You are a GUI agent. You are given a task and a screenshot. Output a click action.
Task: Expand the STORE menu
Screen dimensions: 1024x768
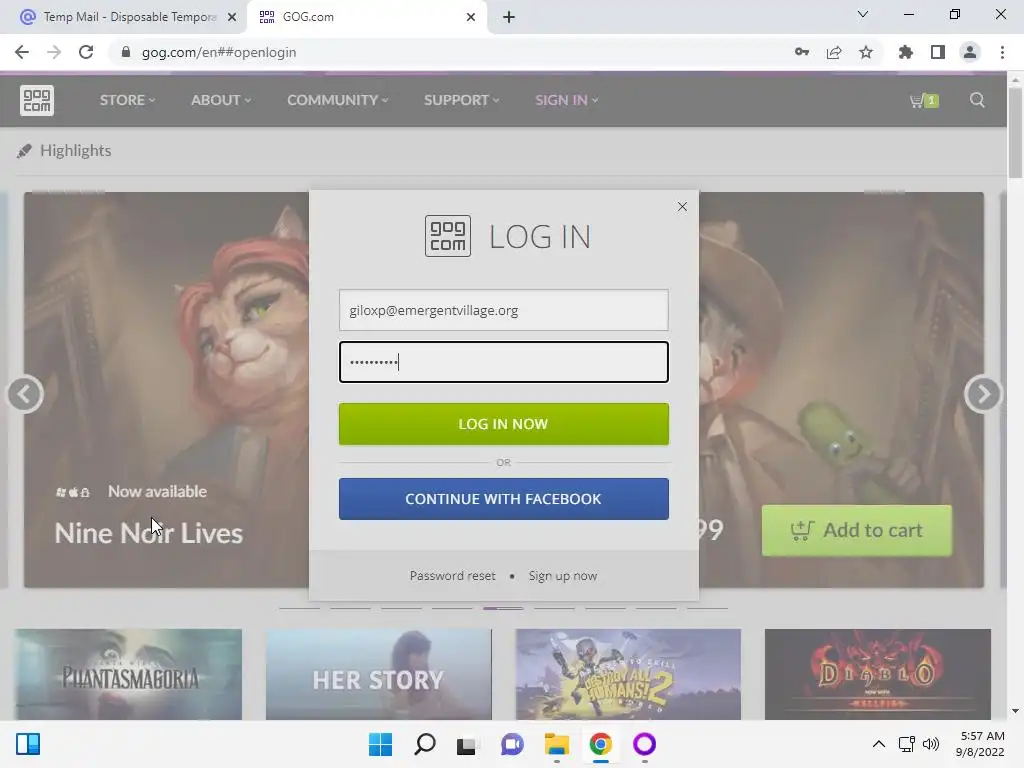click(127, 100)
